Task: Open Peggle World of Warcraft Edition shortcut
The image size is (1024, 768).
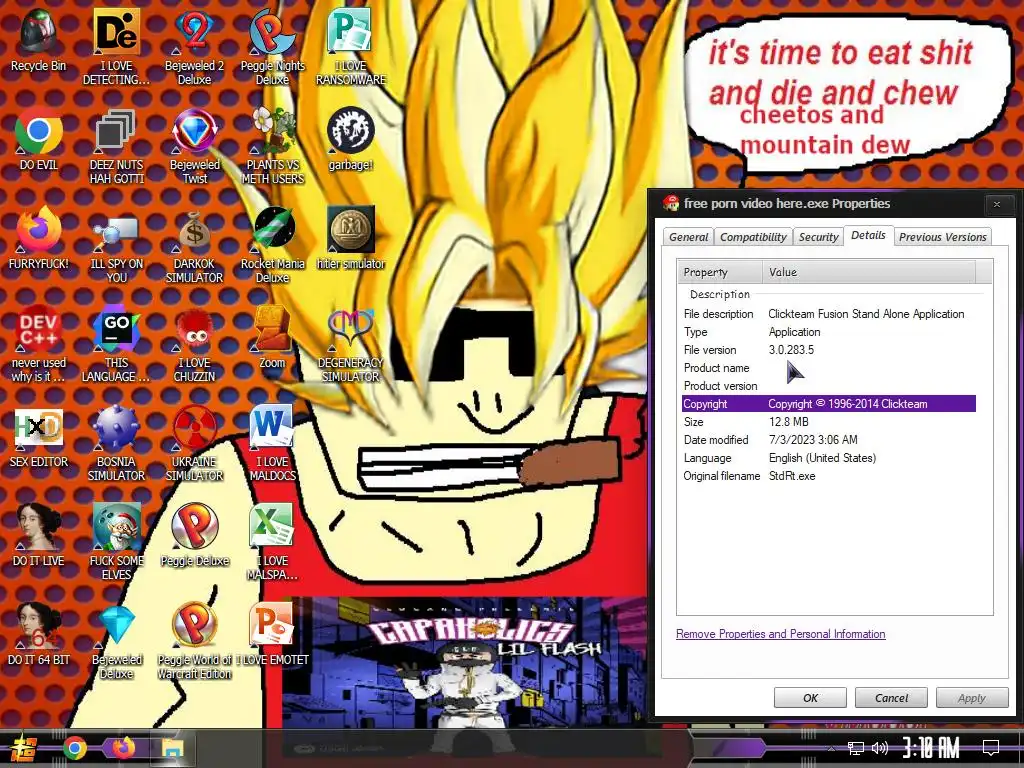Action: pos(195,641)
